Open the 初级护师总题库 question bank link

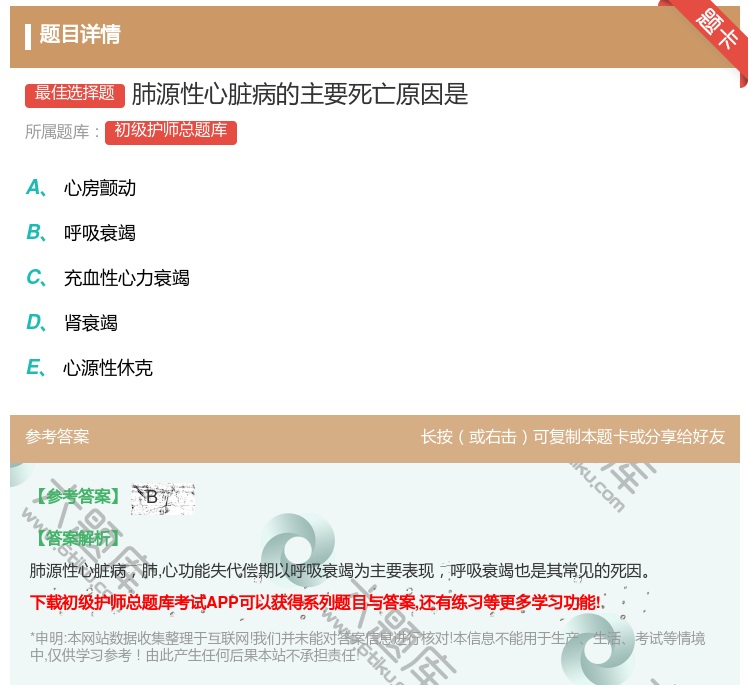(x=171, y=132)
